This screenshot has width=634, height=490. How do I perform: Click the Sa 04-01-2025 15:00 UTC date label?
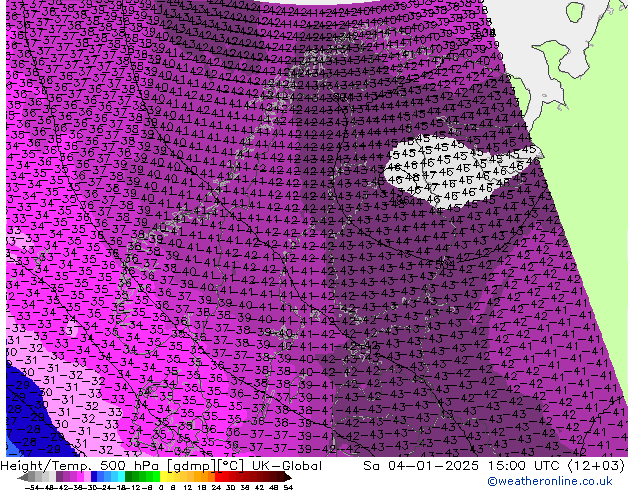point(464,466)
